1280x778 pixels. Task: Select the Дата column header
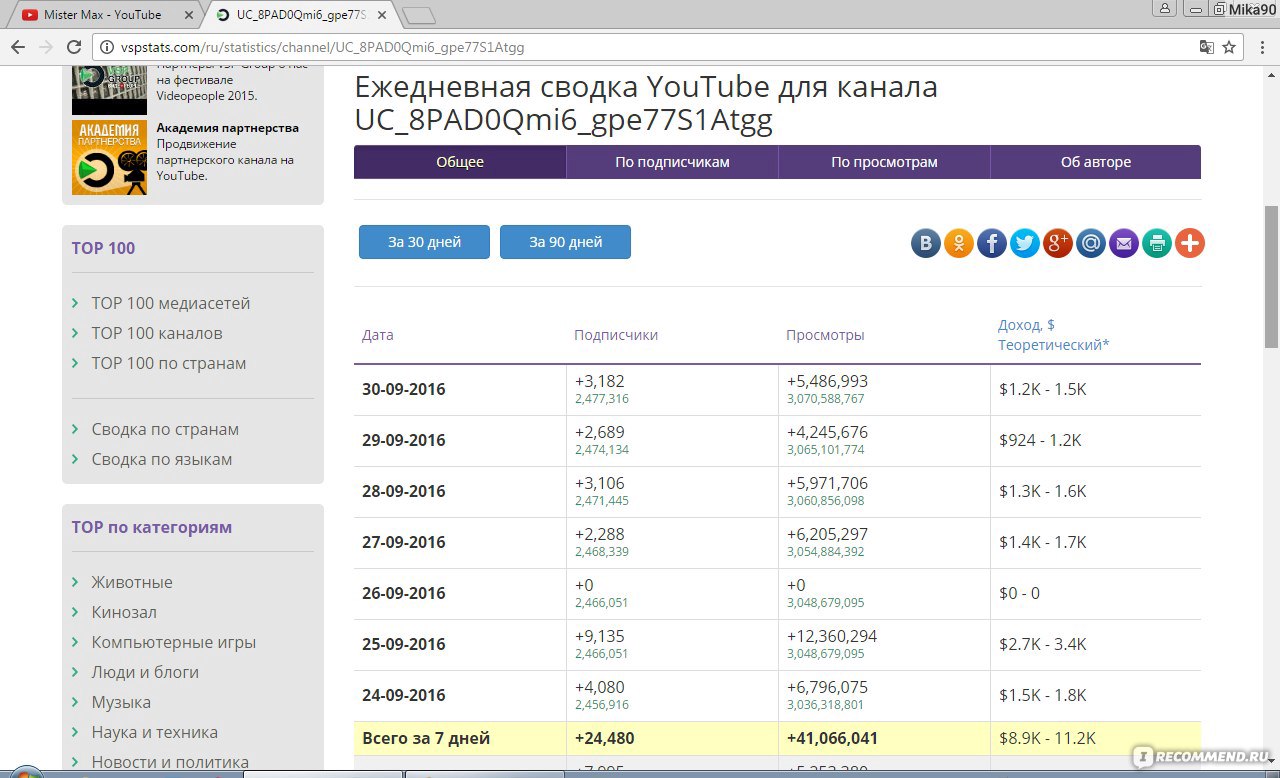click(x=378, y=335)
